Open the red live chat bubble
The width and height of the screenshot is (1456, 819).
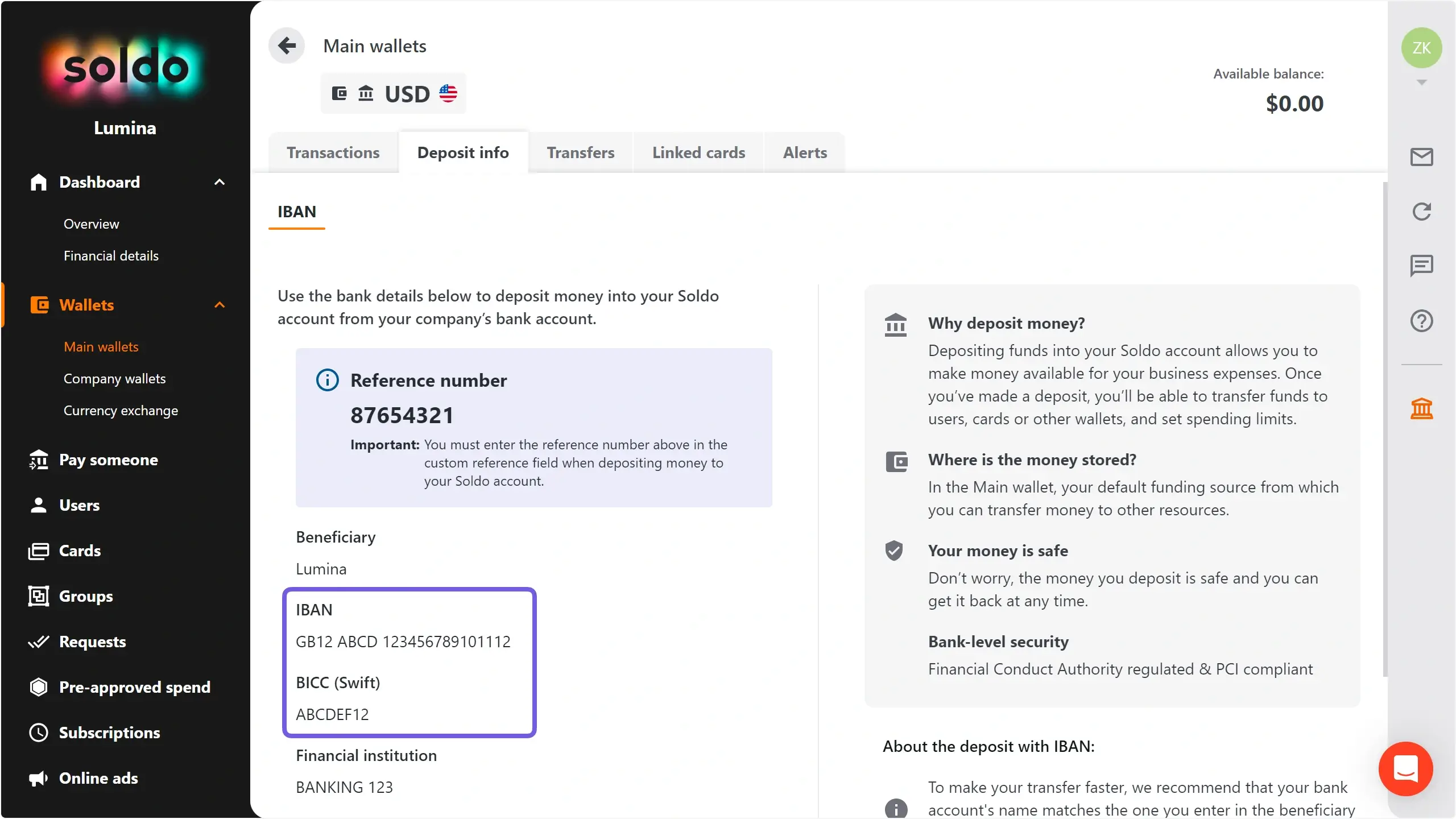click(1405, 769)
